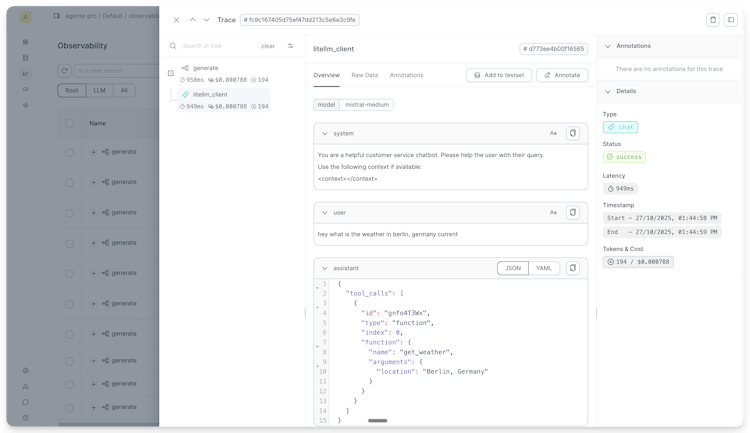Copy the system message content
This screenshot has height=433, width=750.
point(573,133)
